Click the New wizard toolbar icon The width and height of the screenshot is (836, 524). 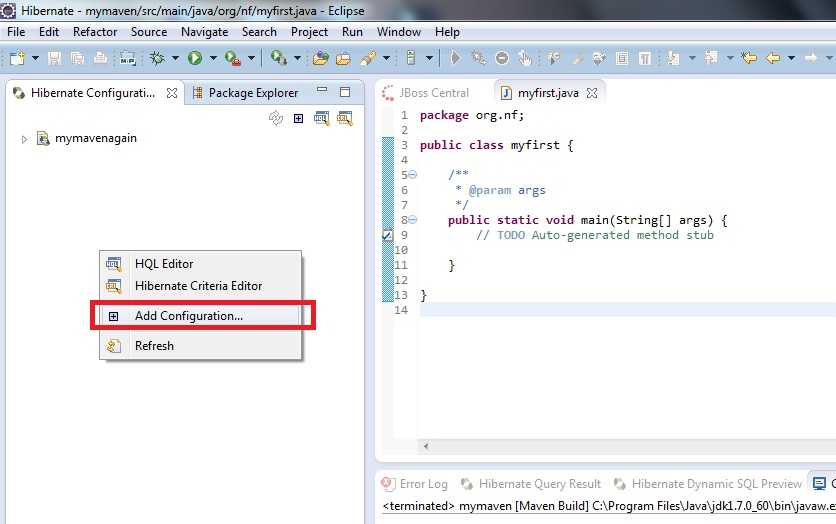tap(17, 58)
